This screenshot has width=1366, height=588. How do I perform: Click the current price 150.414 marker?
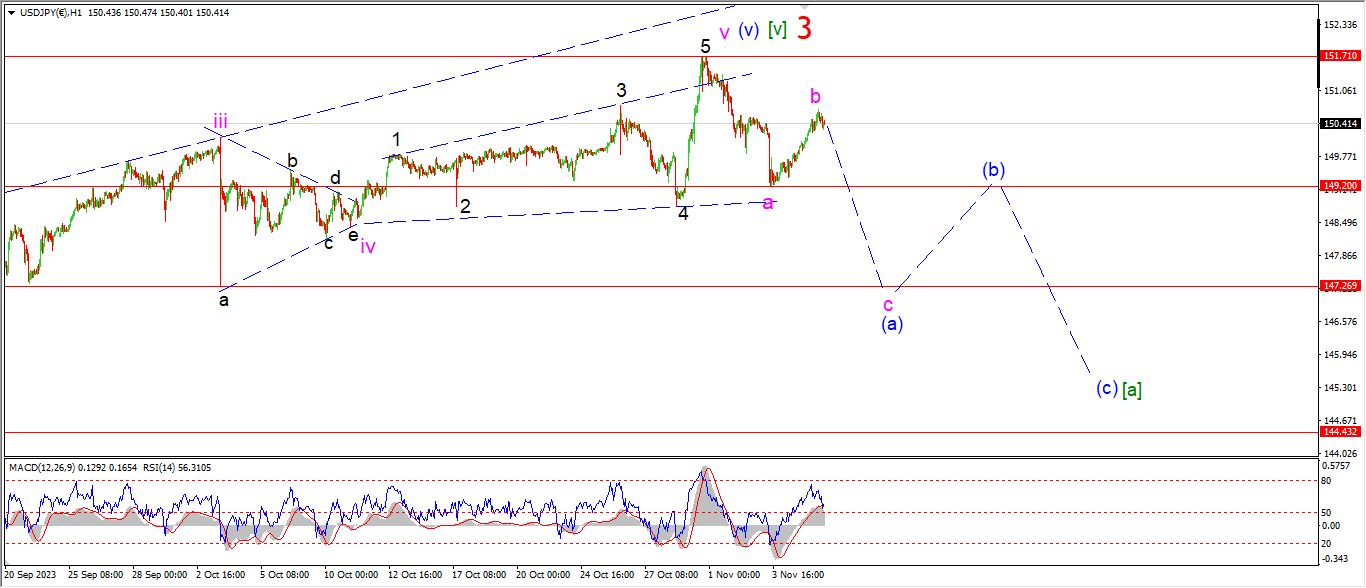click(1338, 124)
